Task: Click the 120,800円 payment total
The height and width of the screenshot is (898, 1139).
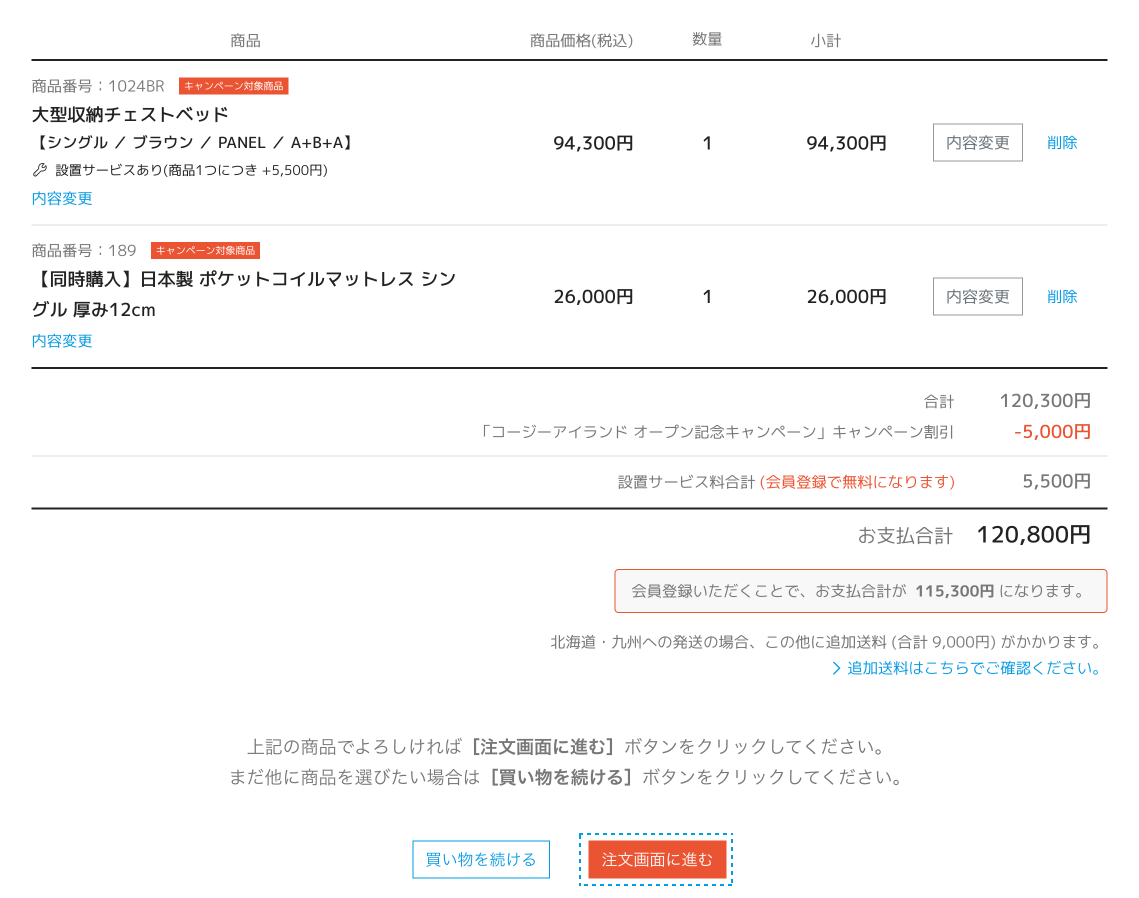Action: (x=1032, y=535)
